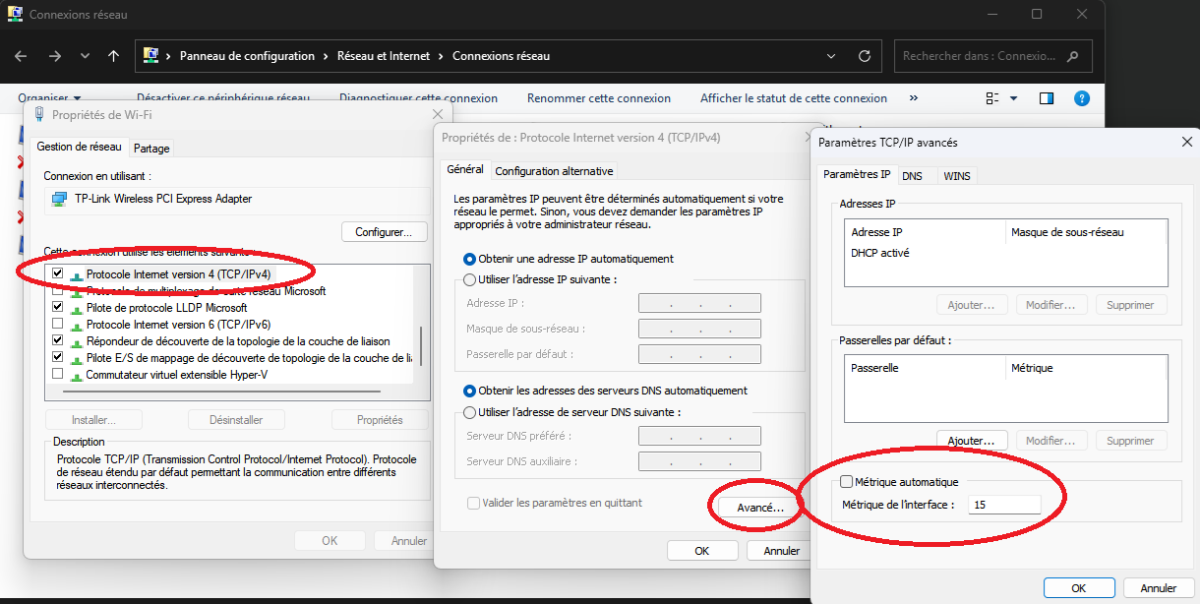Select the Général tab in IPv4 properties
This screenshot has height=604, width=1200.
[x=465, y=170]
